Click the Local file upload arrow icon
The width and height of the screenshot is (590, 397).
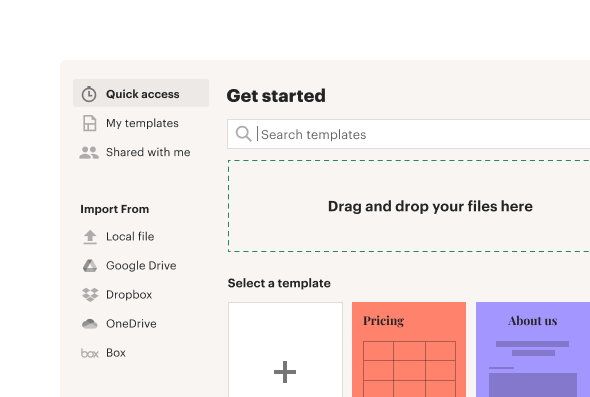tap(90, 237)
